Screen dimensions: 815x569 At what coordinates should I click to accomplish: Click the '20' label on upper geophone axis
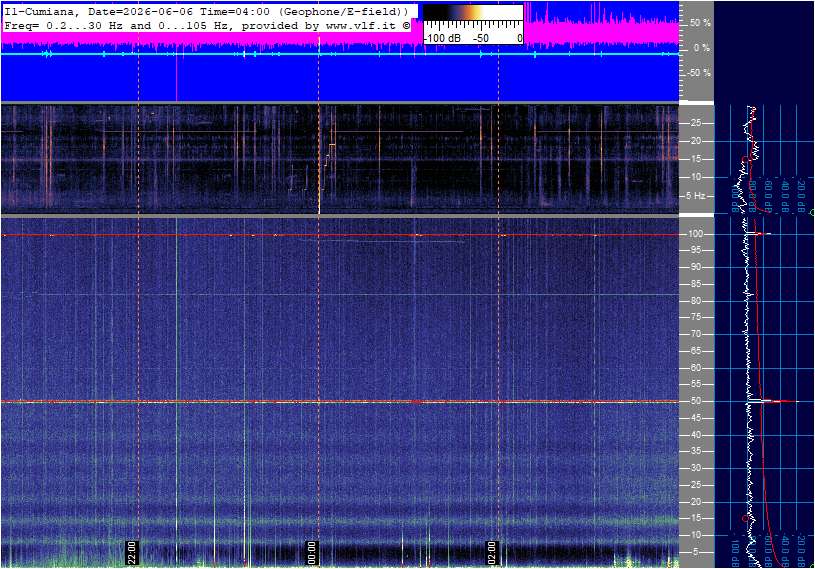695,141
